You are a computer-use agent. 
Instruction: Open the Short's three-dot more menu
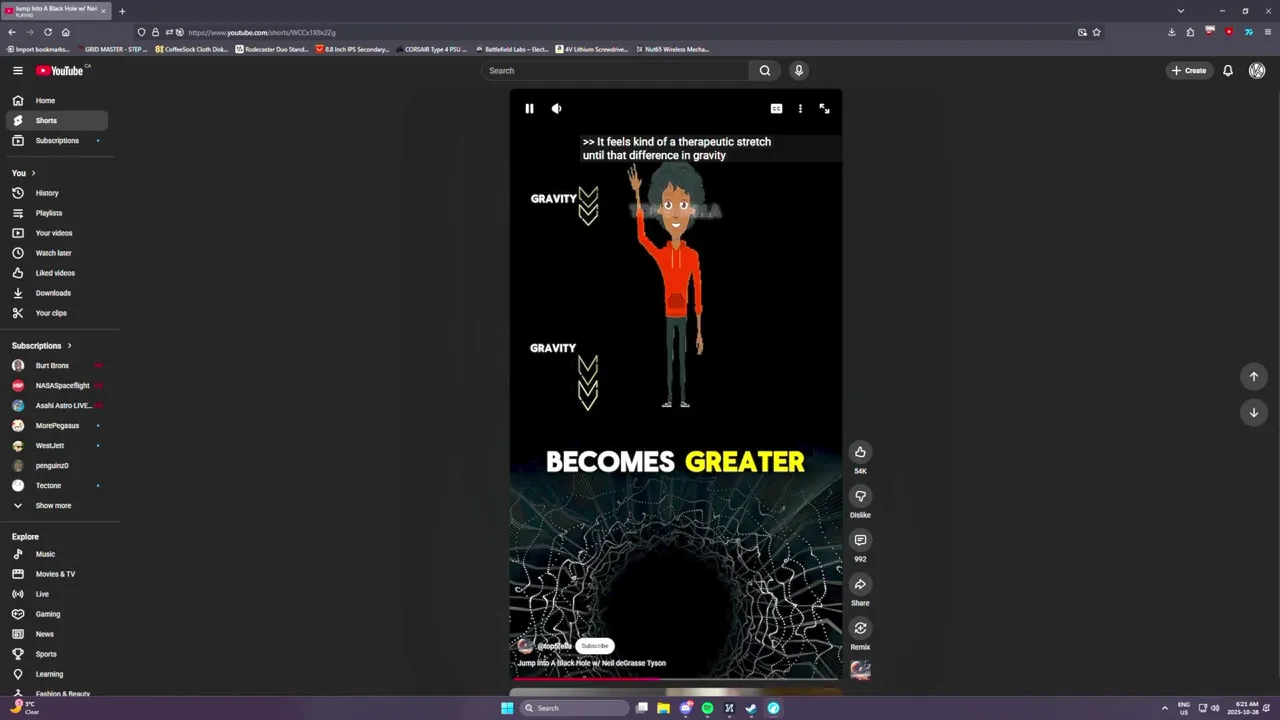[x=800, y=108]
